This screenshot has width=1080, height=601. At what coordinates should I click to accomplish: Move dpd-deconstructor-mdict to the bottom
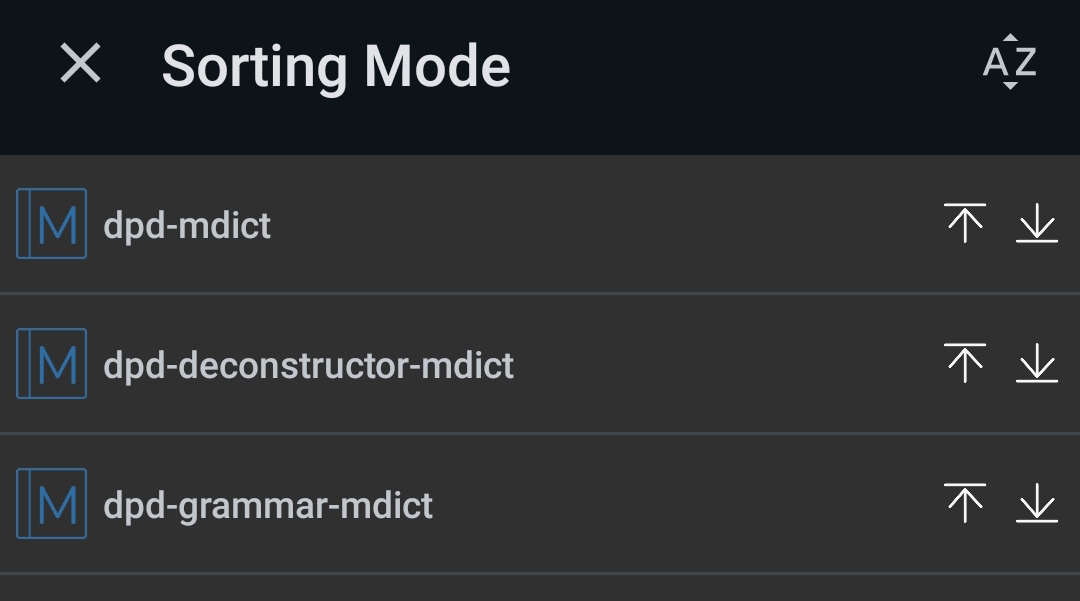coord(1037,364)
